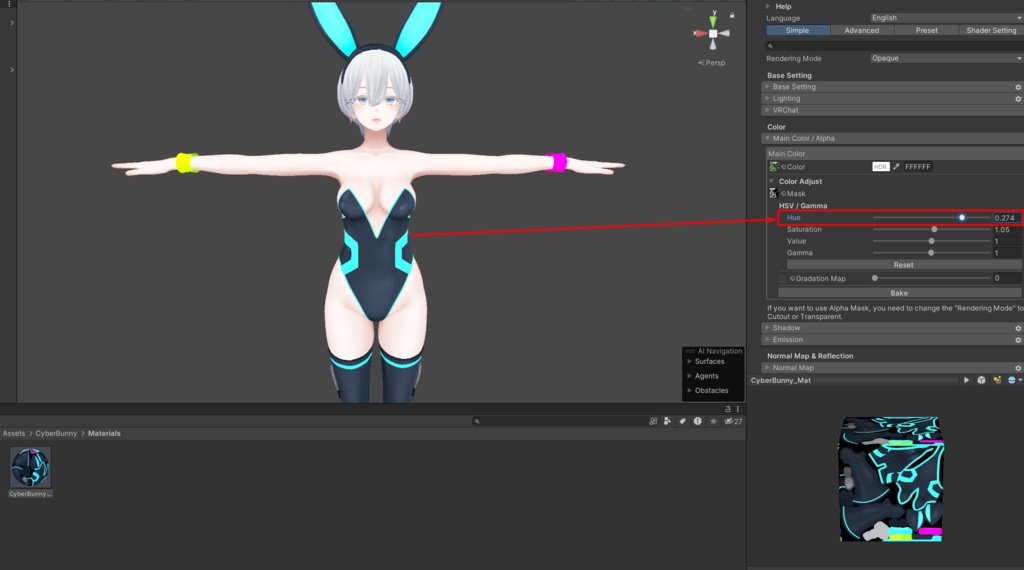The width and height of the screenshot is (1024, 570).
Task: Click the Value slider handle
Action: click(931, 241)
